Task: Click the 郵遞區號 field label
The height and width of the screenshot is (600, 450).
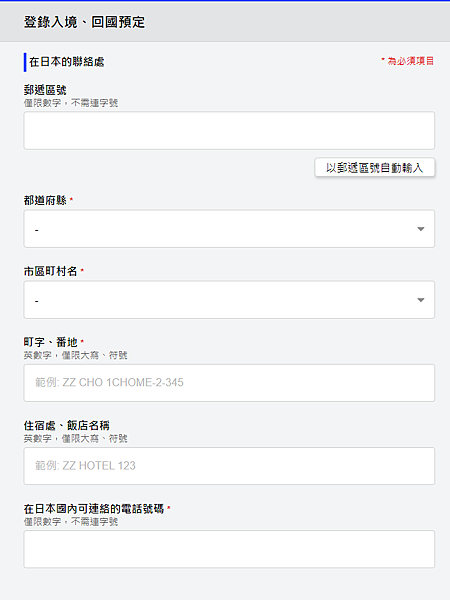Action: click(x=45, y=90)
